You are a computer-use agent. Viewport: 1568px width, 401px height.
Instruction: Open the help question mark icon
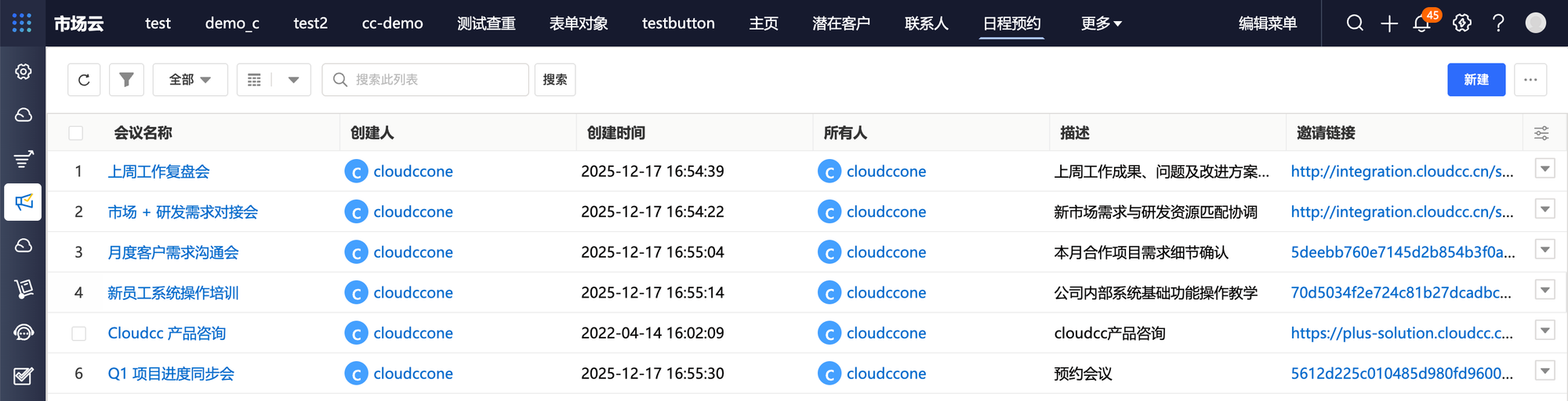click(1498, 23)
